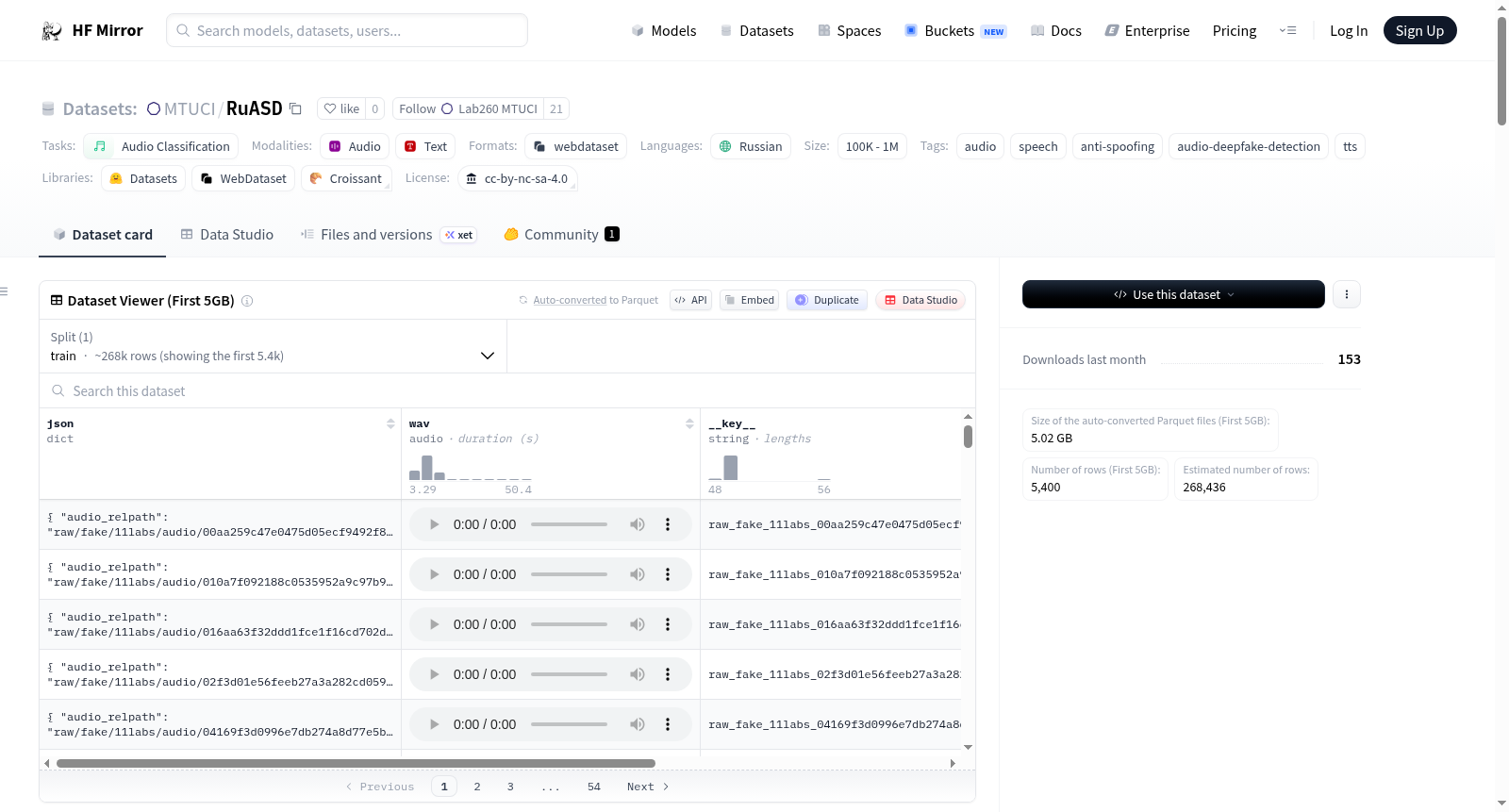Go to the Next page of rows
Viewport: 1509px width, 812px height.
click(648, 787)
